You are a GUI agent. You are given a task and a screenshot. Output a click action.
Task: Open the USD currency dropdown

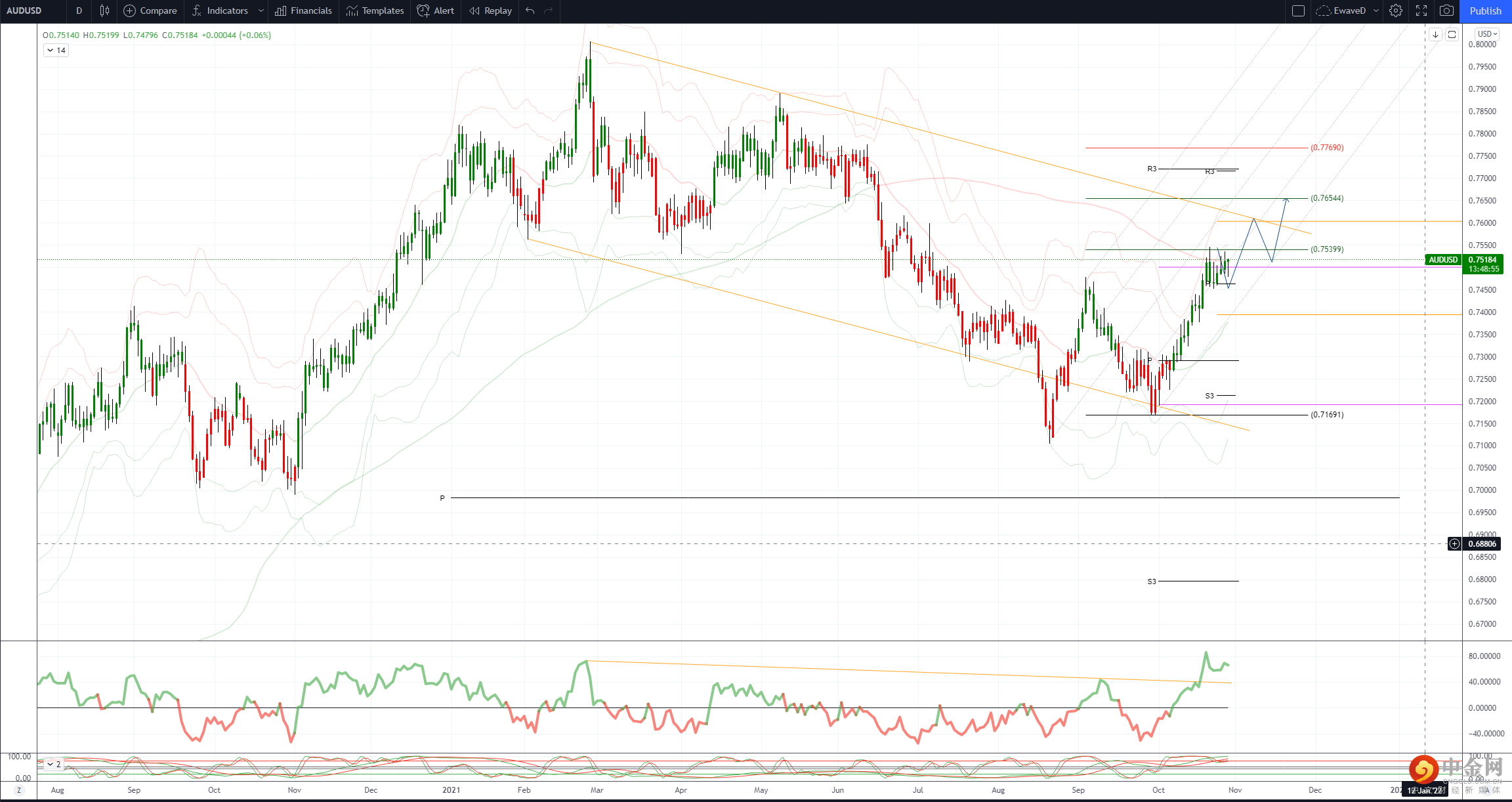tap(1487, 34)
